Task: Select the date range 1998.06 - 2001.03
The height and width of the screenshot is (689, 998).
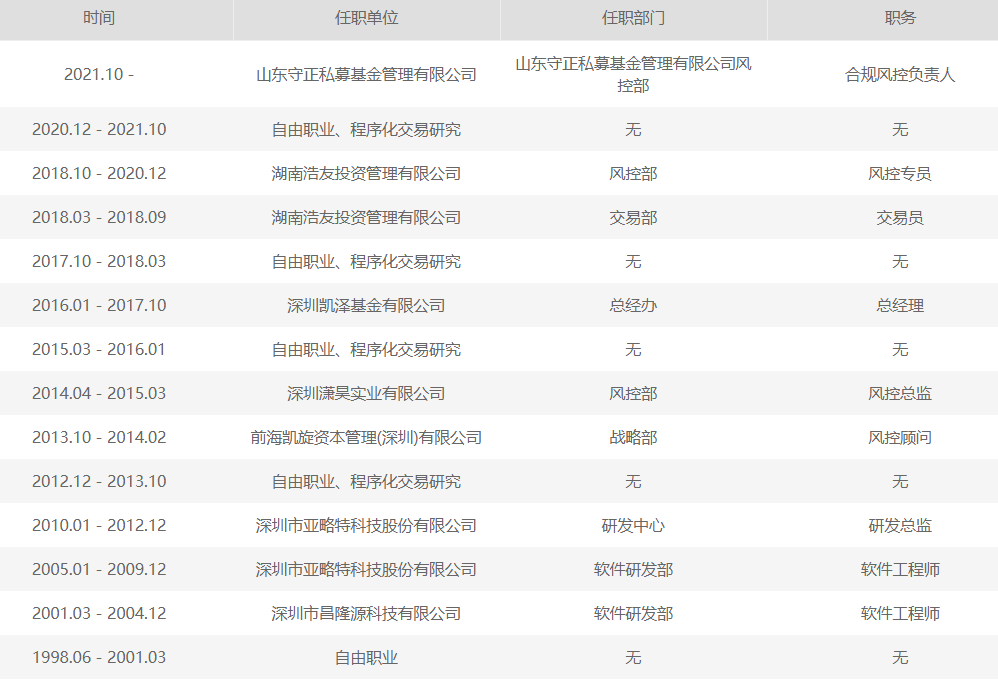Action: coord(99,657)
